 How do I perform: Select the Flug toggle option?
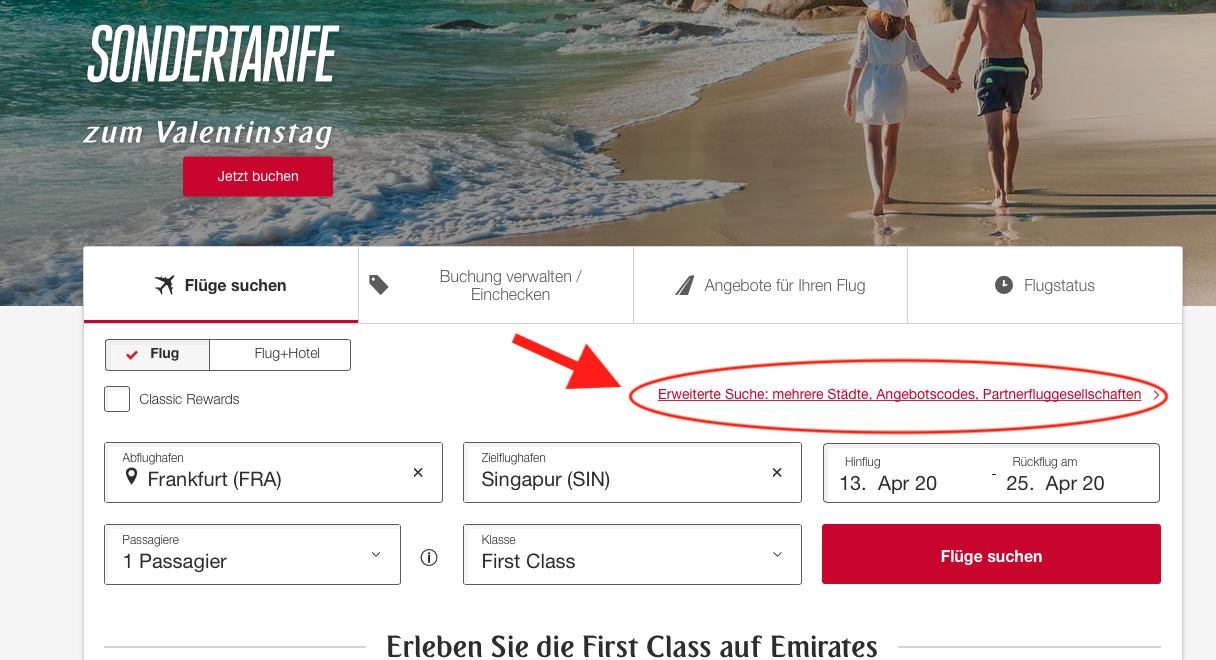(x=157, y=354)
